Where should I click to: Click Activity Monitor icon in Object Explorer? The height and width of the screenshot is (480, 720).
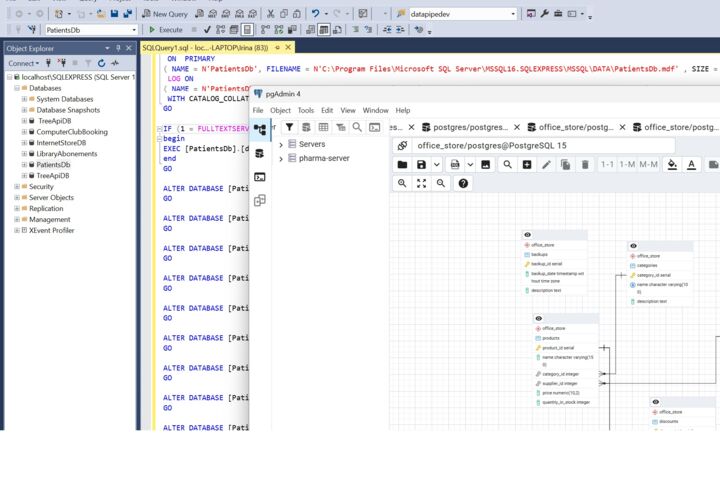coord(115,63)
